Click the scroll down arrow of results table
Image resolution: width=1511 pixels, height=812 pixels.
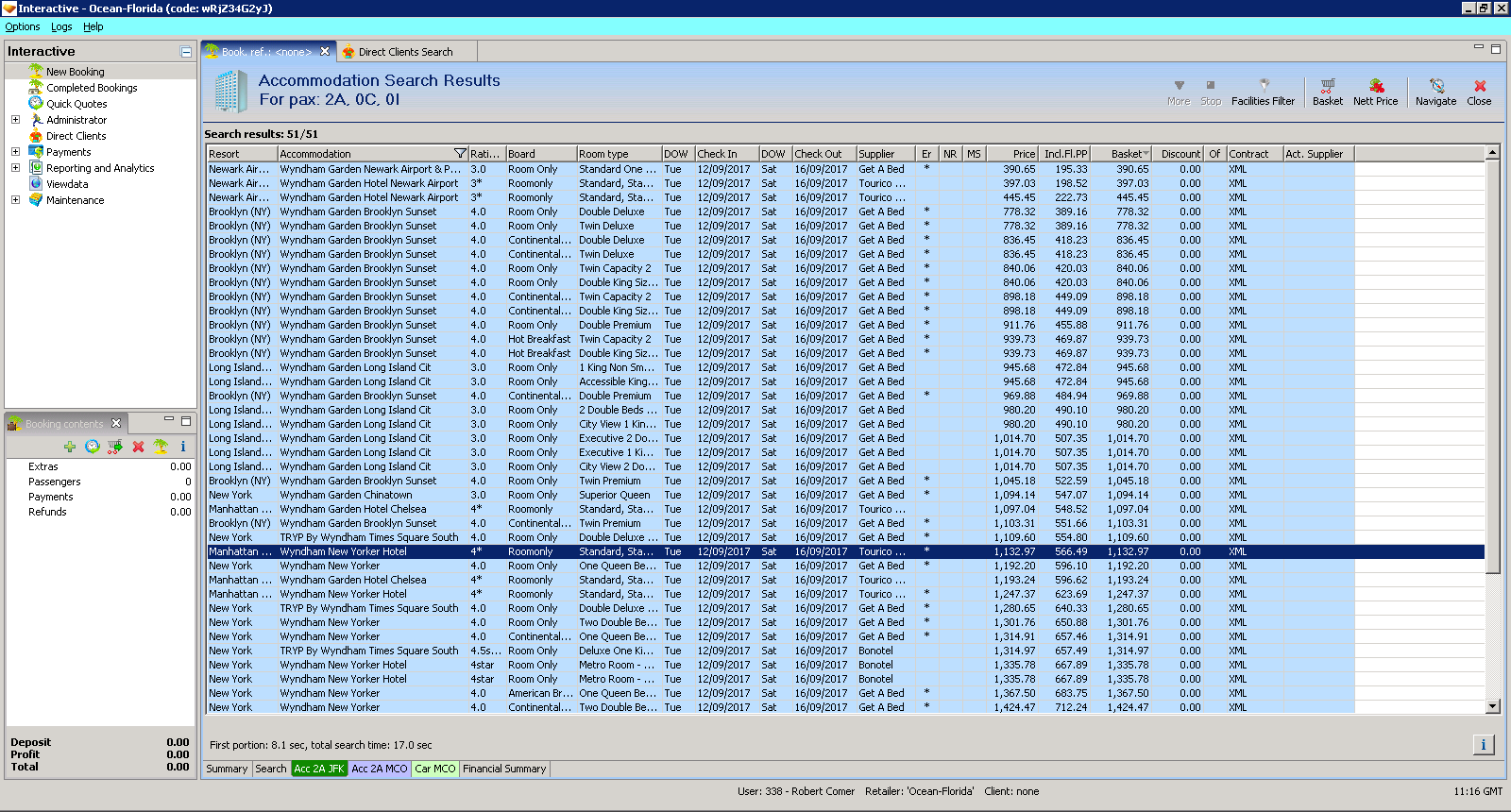click(1492, 706)
